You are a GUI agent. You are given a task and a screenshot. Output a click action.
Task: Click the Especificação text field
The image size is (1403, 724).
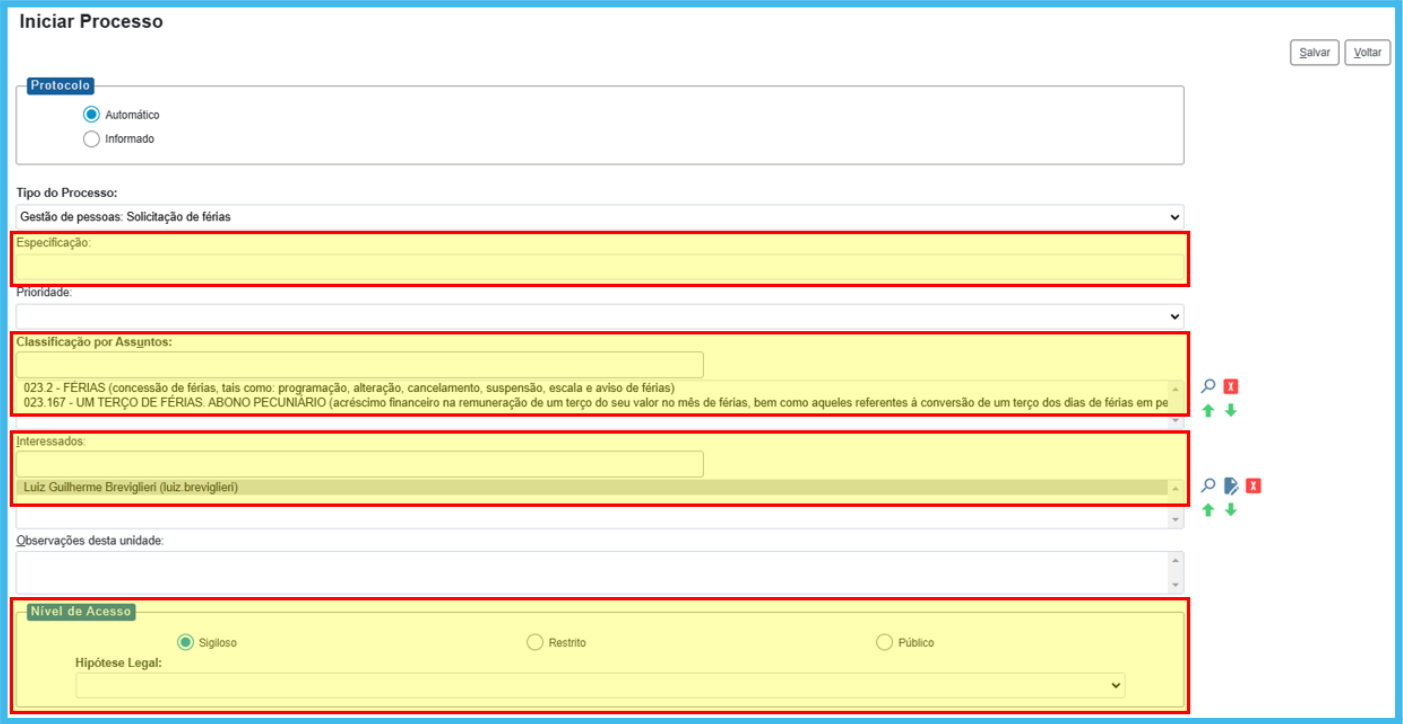click(599, 267)
